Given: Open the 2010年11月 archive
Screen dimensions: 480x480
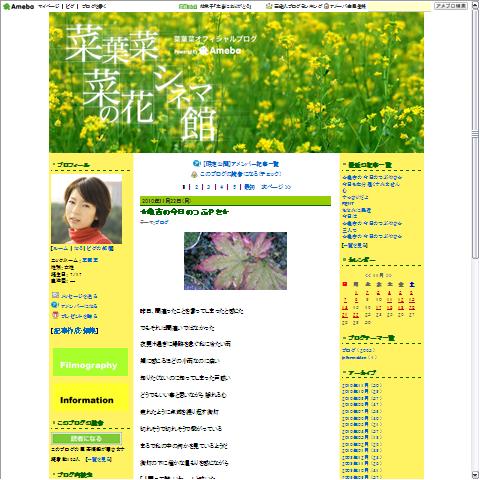Looking at the screenshot, I should (355, 386).
